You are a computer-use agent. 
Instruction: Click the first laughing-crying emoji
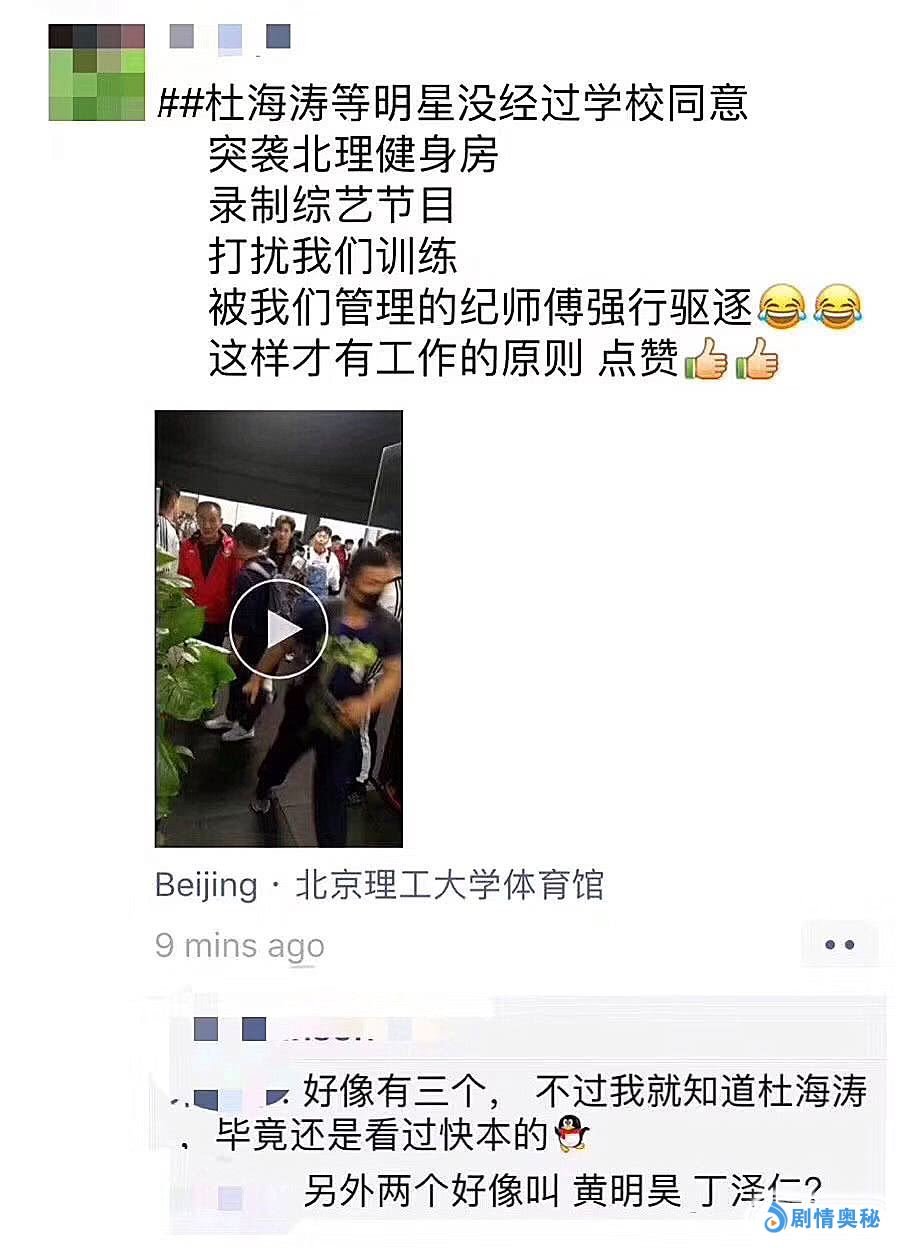783,307
